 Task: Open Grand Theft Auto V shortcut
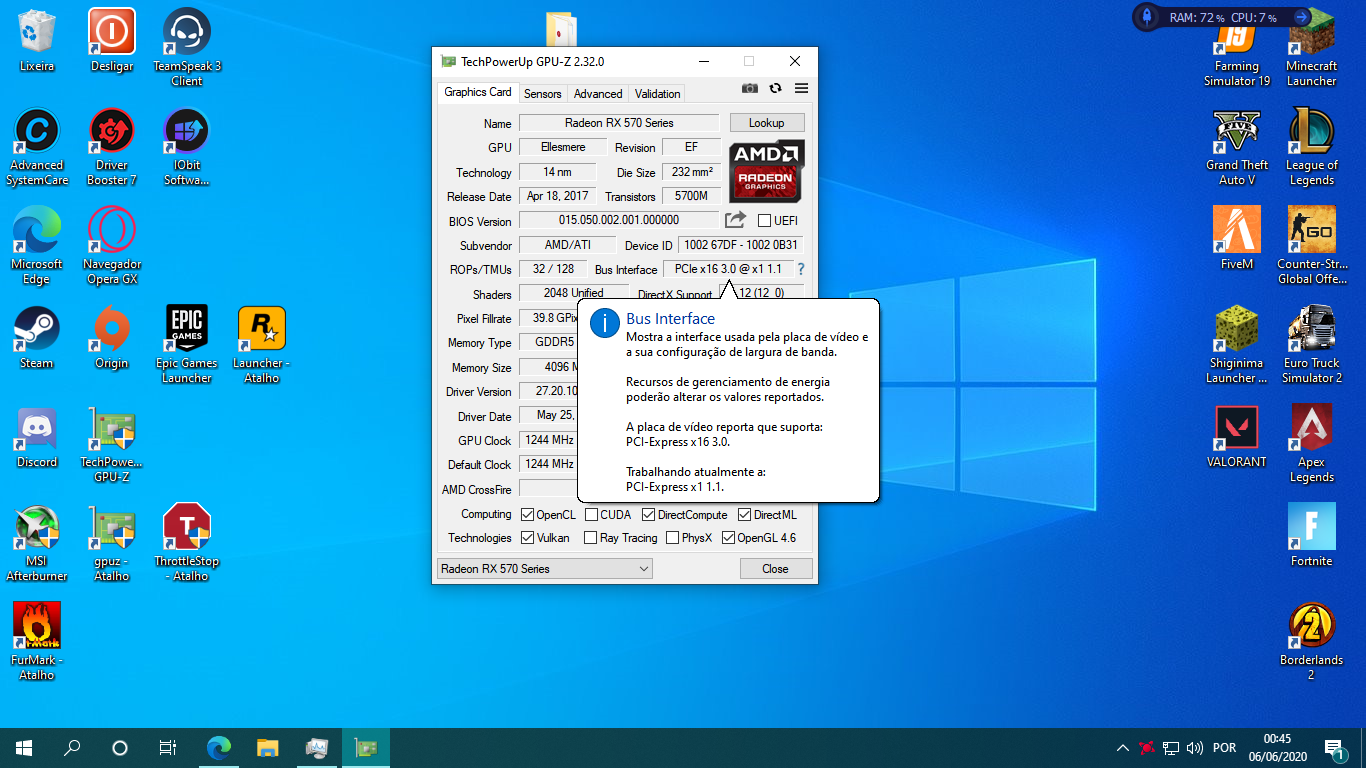(x=1237, y=147)
